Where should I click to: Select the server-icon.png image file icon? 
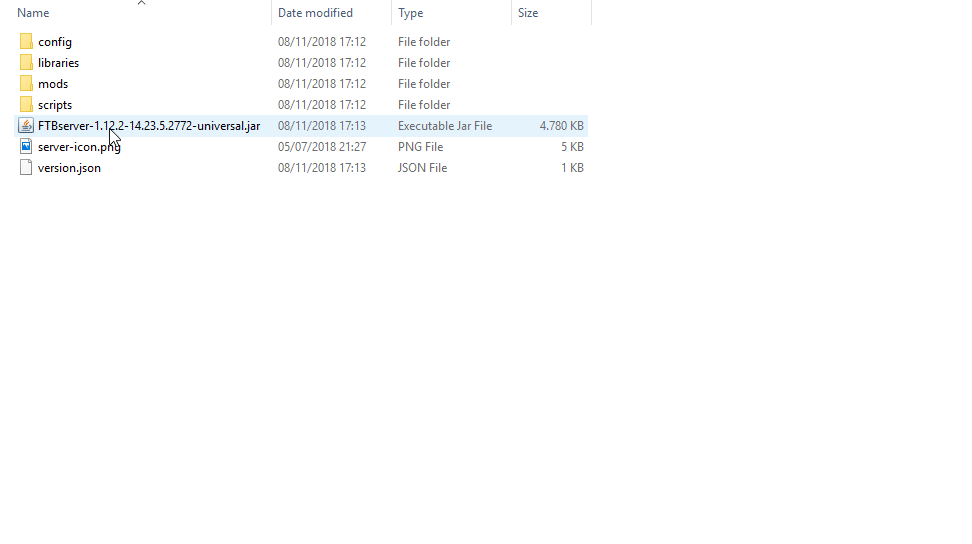[x=26, y=147]
